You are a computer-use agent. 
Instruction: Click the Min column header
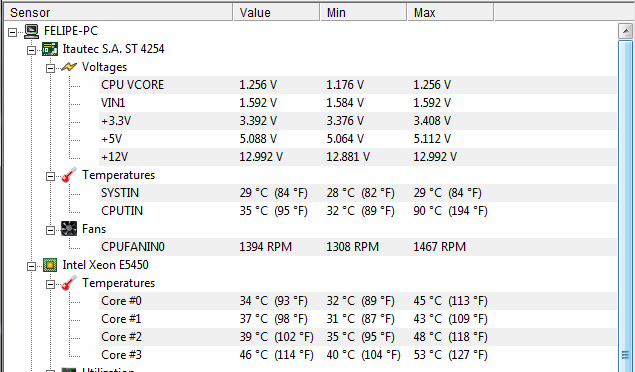tap(364, 13)
